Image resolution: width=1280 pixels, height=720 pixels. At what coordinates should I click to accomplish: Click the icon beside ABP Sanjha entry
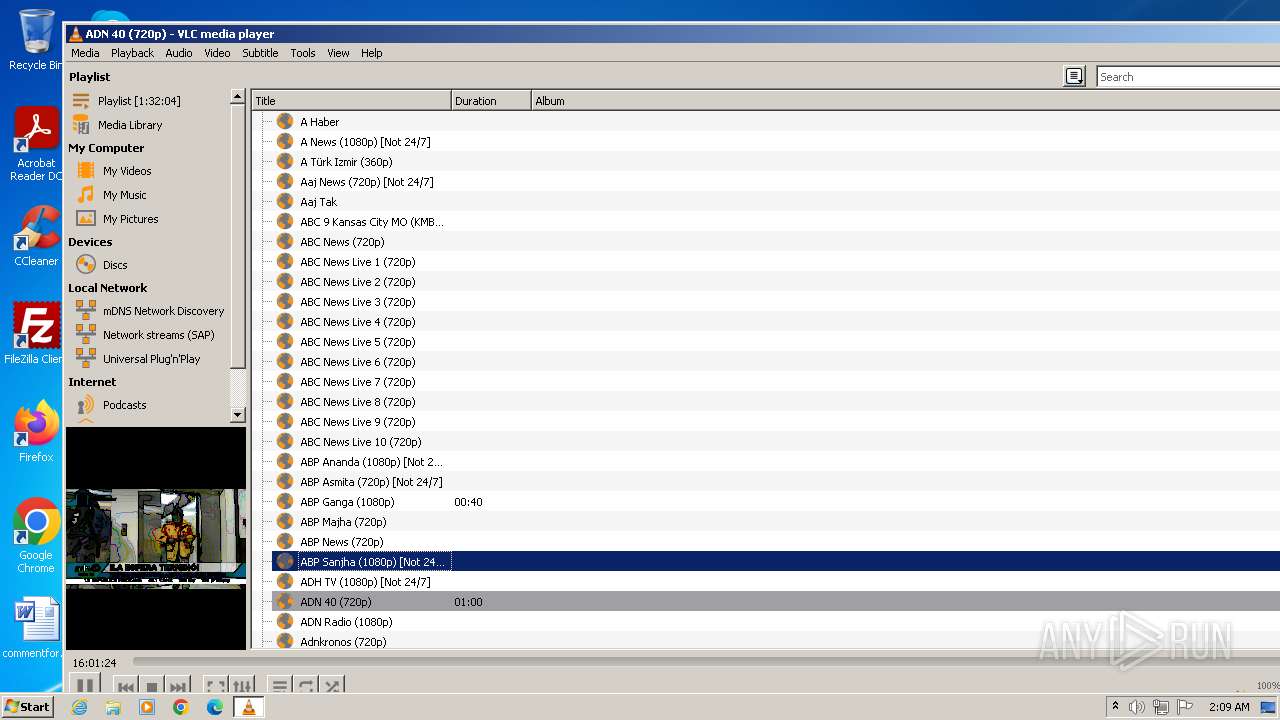pyautogui.click(x=285, y=562)
